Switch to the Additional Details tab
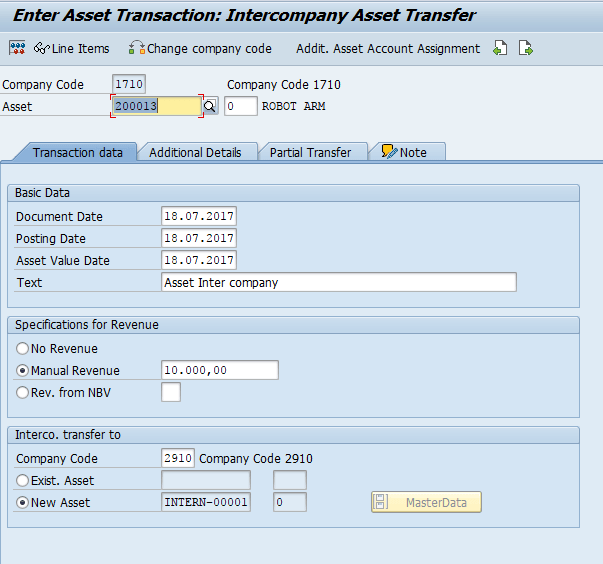This screenshot has height=564, width=603. (195, 153)
